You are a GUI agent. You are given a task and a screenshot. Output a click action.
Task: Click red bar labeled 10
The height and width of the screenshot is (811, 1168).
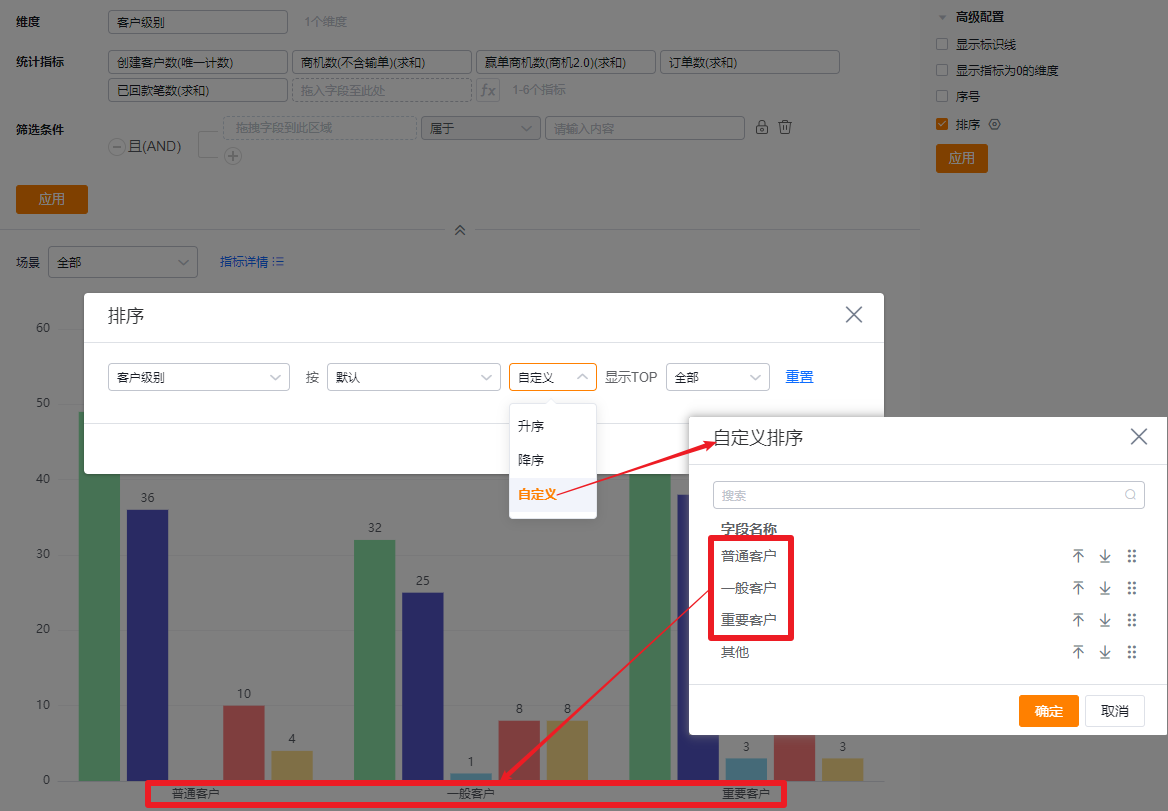click(x=244, y=742)
